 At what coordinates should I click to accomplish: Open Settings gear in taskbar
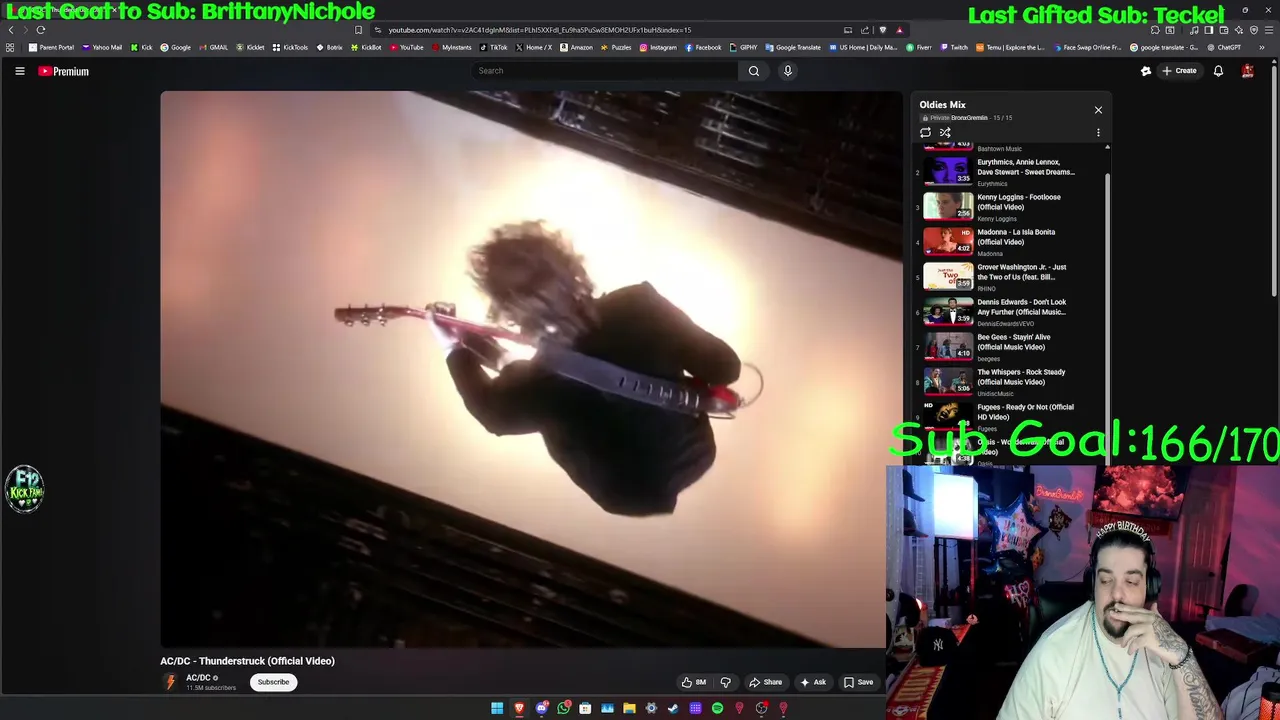point(651,708)
